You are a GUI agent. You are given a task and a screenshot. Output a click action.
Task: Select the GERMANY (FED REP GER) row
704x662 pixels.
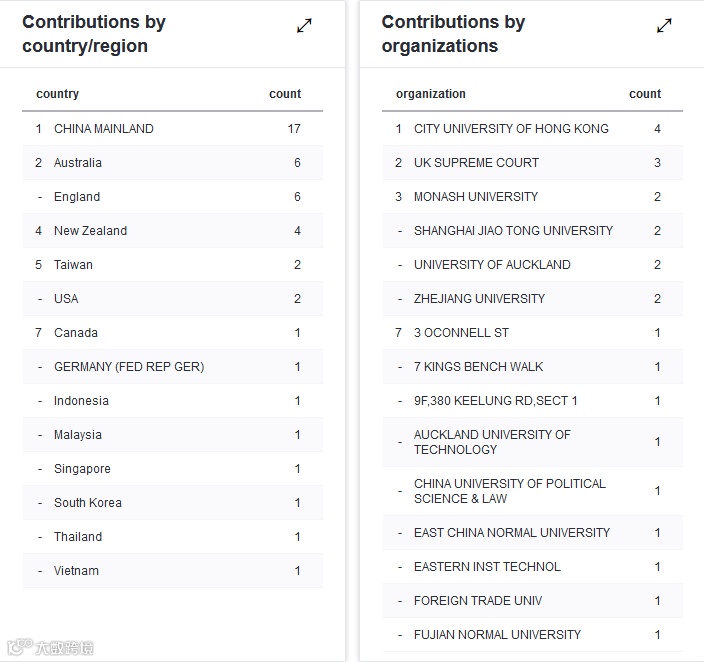coord(129,367)
